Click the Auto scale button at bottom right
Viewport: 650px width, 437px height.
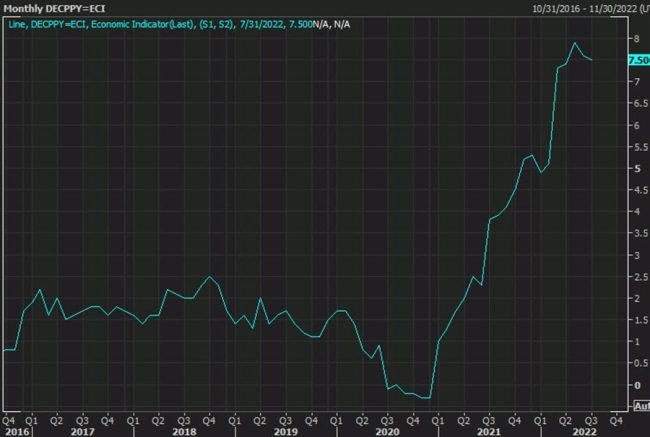[640, 407]
